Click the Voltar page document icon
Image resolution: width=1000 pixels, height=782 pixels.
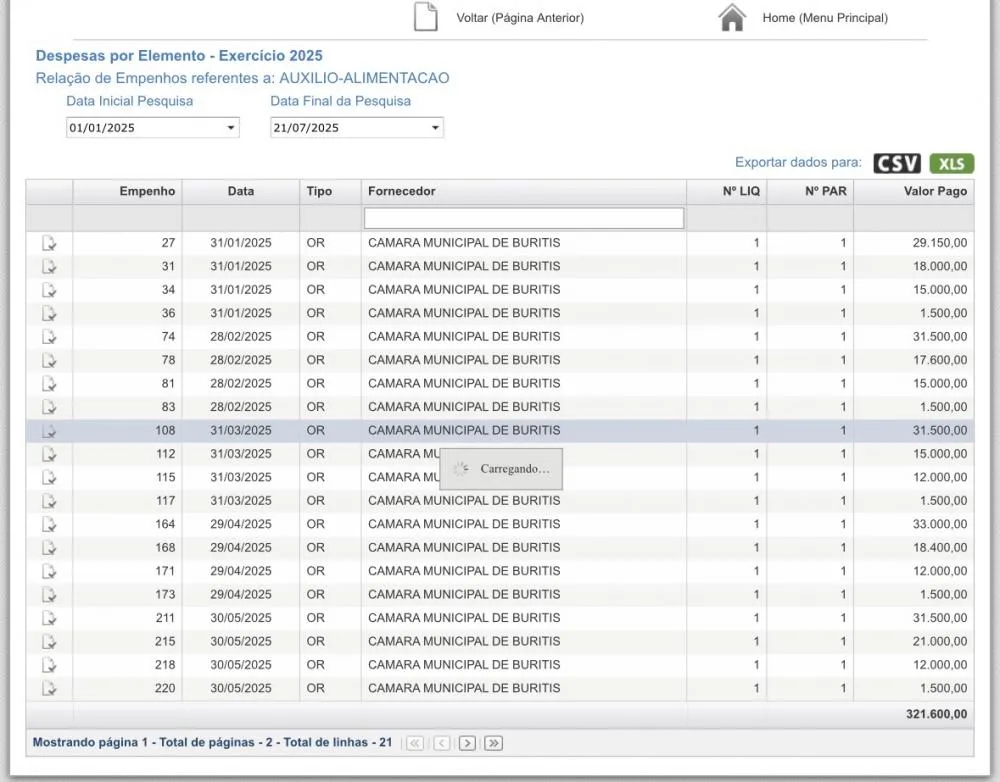point(426,17)
